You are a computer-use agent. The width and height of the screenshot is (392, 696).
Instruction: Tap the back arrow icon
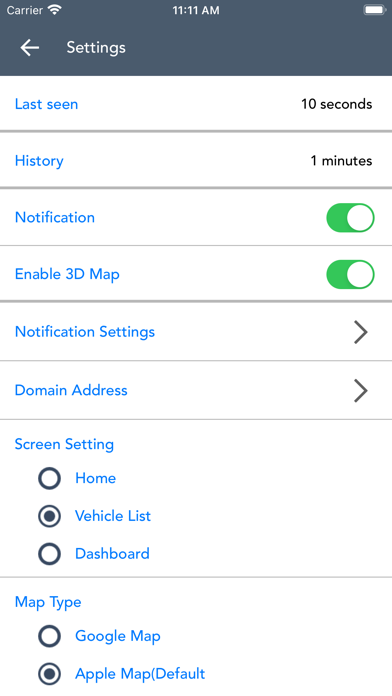(30, 47)
